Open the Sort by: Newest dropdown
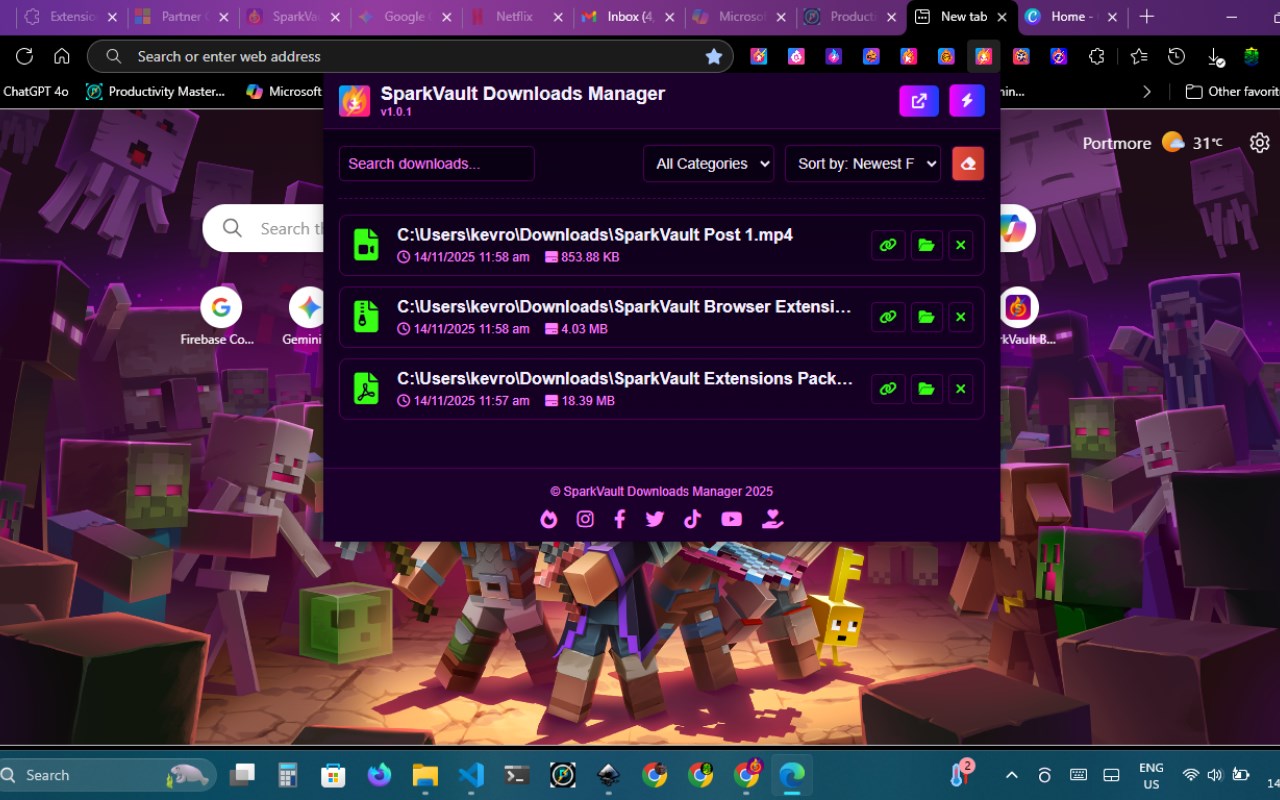The width and height of the screenshot is (1280, 800). pos(863,164)
